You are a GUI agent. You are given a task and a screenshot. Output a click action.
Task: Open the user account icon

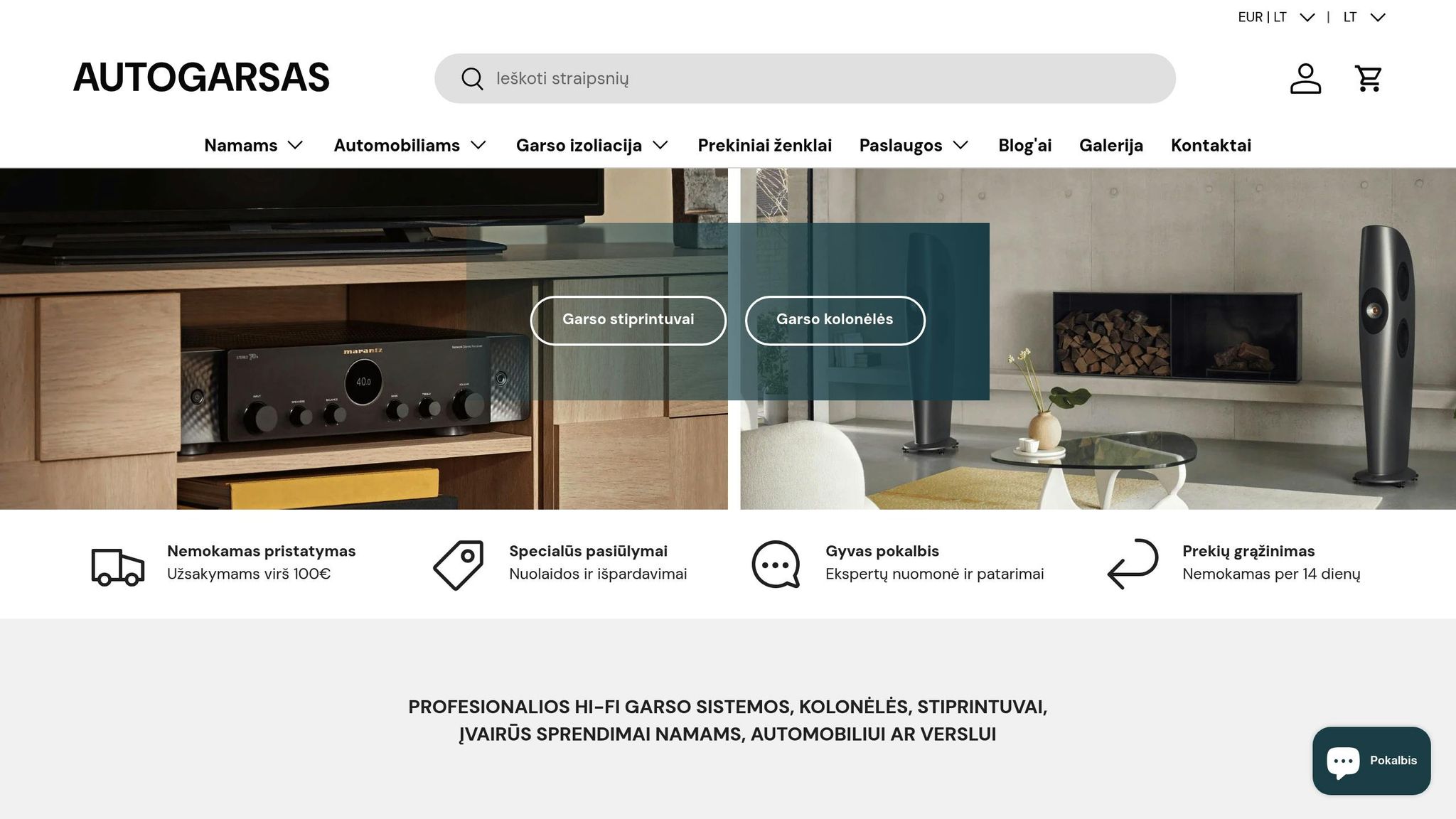(1305, 78)
